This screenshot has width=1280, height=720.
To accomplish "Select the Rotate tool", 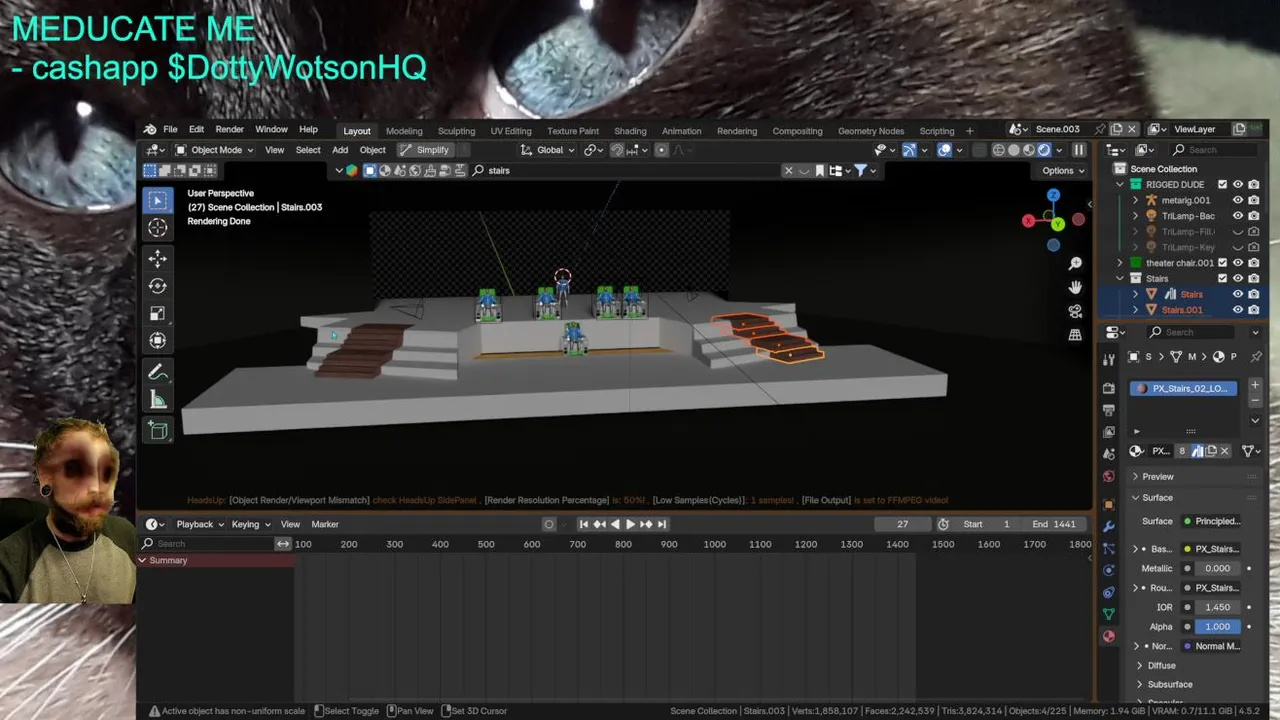I will point(157,286).
